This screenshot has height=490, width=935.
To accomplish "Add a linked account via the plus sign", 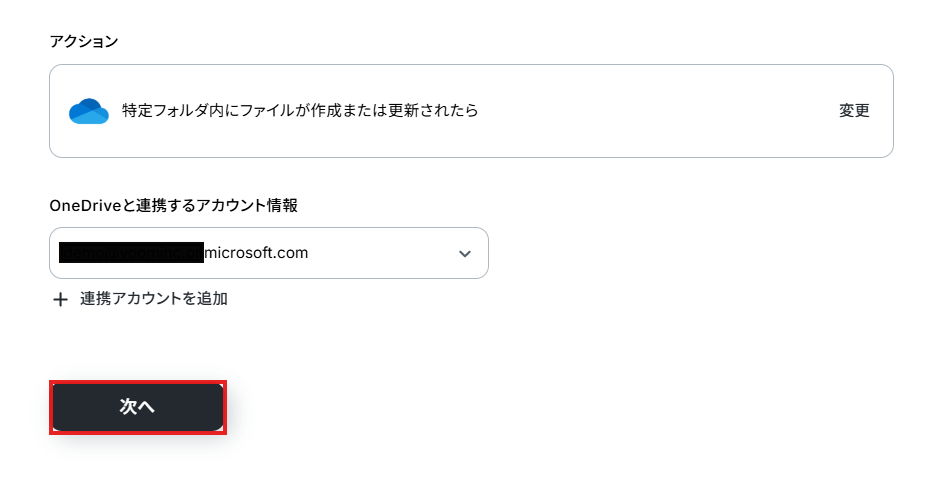I will coord(60,299).
